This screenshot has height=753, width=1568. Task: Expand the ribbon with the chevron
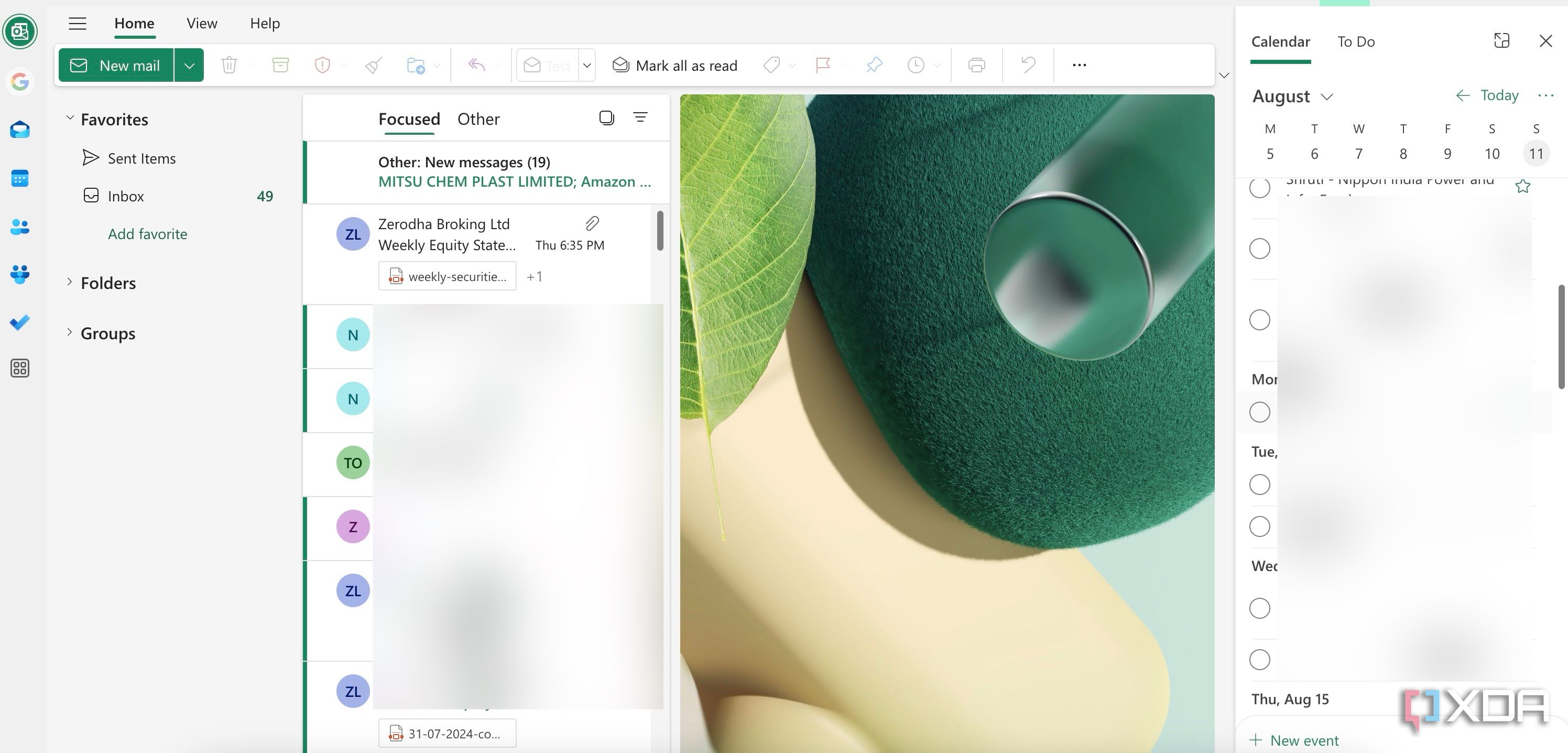point(1224,76)
